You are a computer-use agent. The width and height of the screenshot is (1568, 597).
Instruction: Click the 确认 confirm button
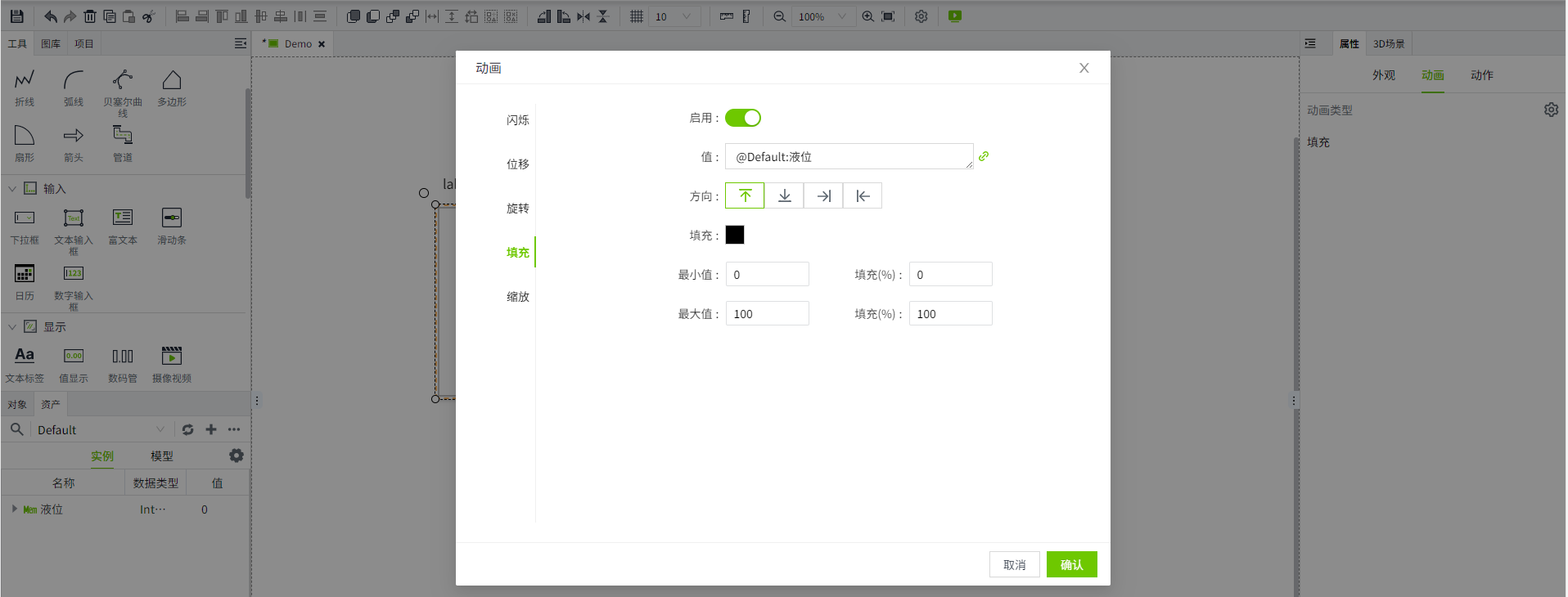(x=1071, y=565)
